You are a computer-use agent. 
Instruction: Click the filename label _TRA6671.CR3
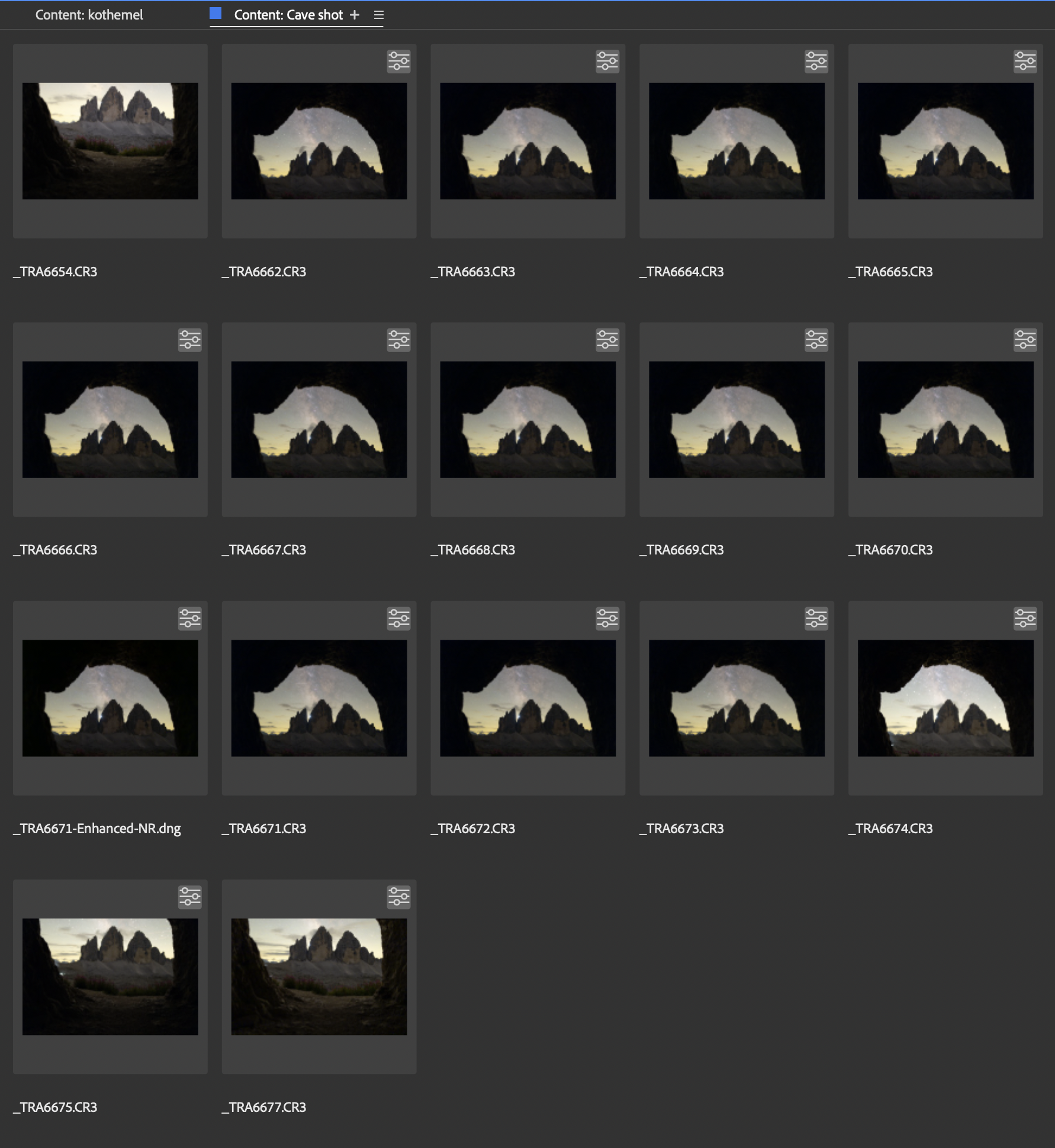click(264, 828)
